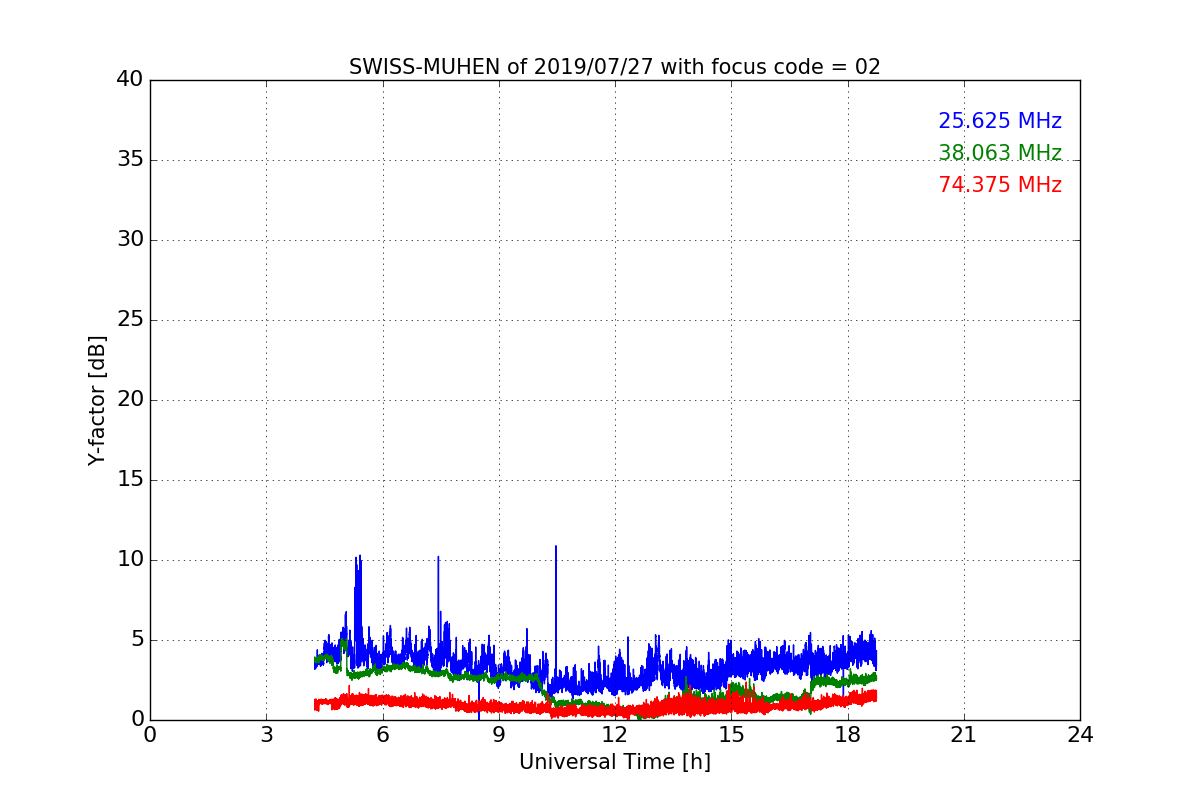Image resolution: width=1200 pixels, height=800 pixels.
Task: Select the red 74.375 MHz legend label
Action: pyautogui.click(x=1000, y=185)
